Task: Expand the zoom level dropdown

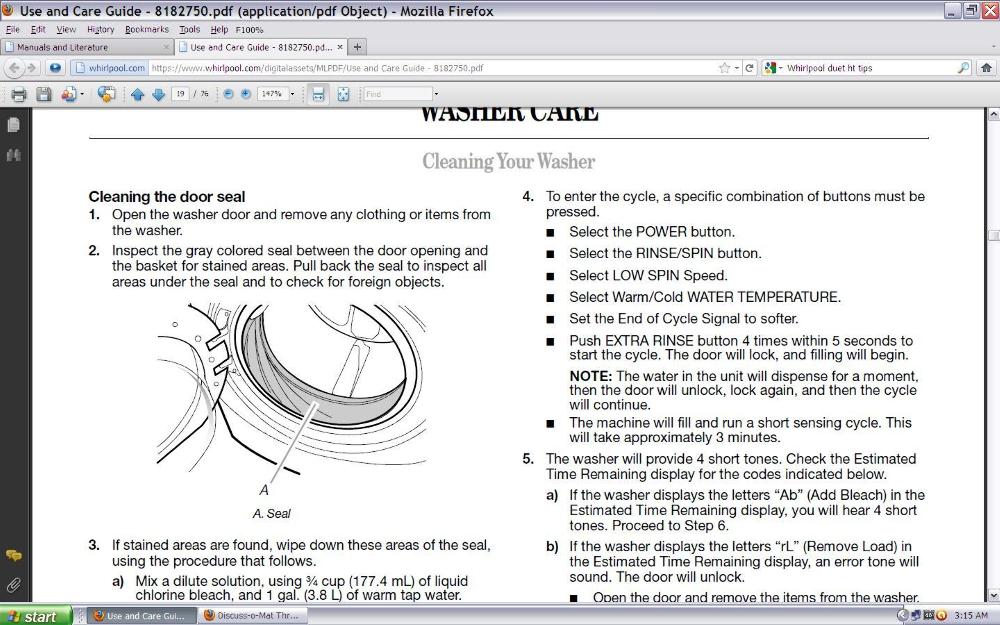Action: [x=293, y=94]
